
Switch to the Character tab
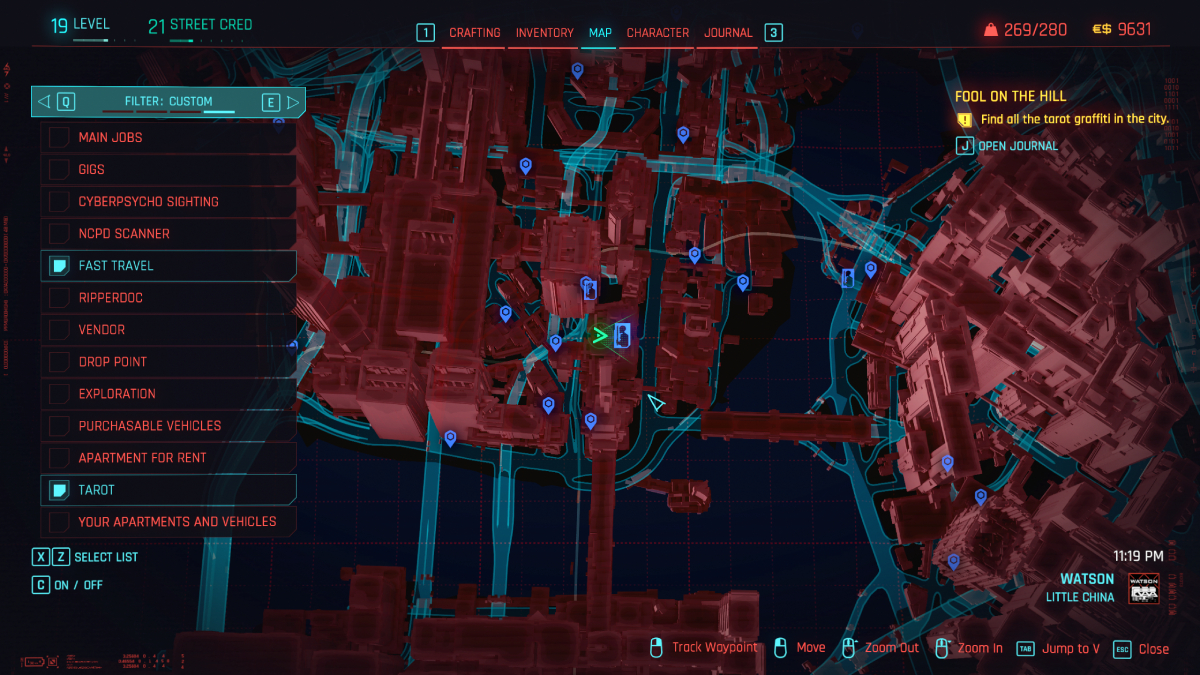pyautogui.click(x=658, y=33)
